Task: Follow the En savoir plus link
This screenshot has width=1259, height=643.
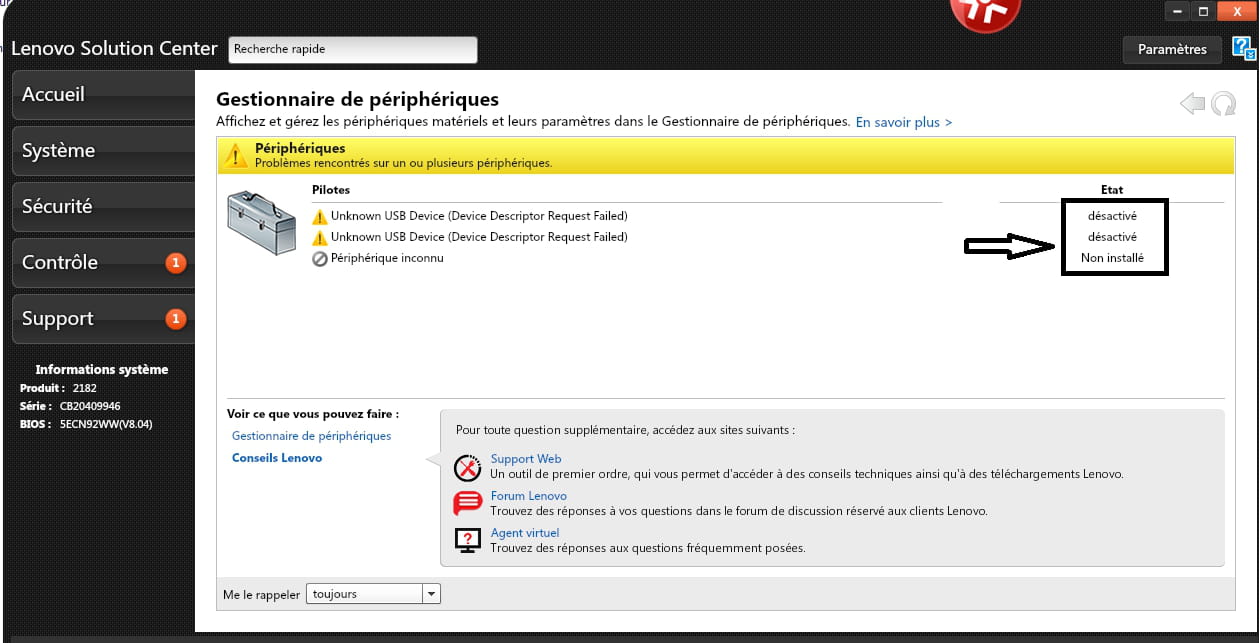Action: [903, 122]
